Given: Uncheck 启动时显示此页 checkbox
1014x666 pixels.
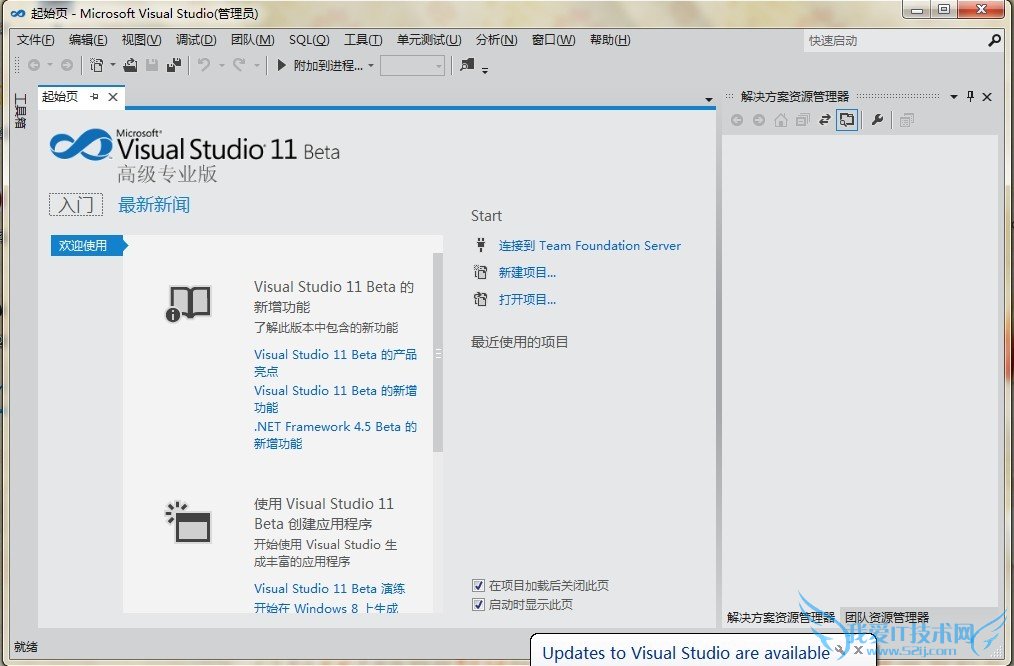Looking at the screenshot, I should coord(478,605).
